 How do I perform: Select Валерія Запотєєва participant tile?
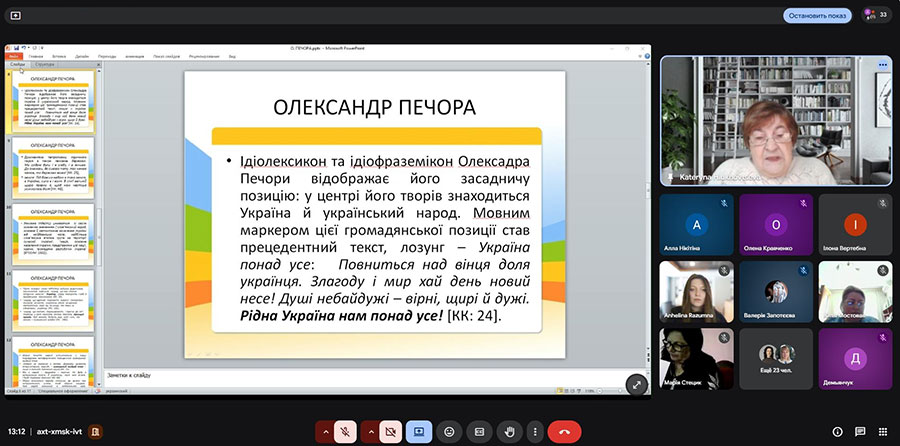pos(776,292)
